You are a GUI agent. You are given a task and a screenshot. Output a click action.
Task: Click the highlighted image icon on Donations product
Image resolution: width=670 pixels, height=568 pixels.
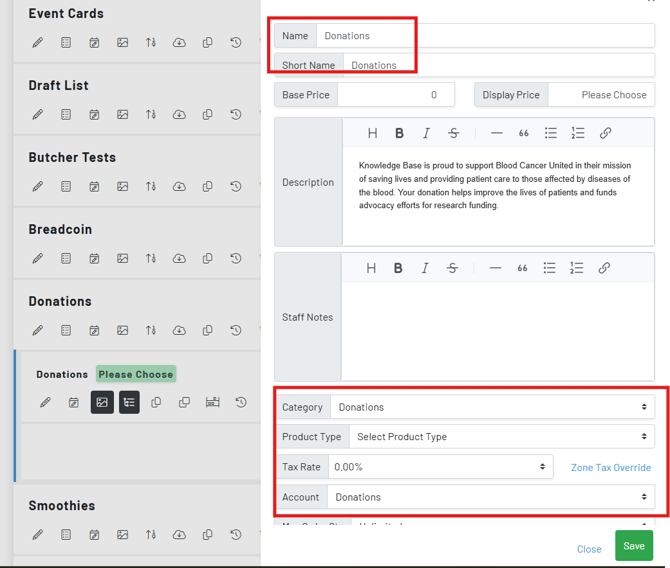(102, 402)
